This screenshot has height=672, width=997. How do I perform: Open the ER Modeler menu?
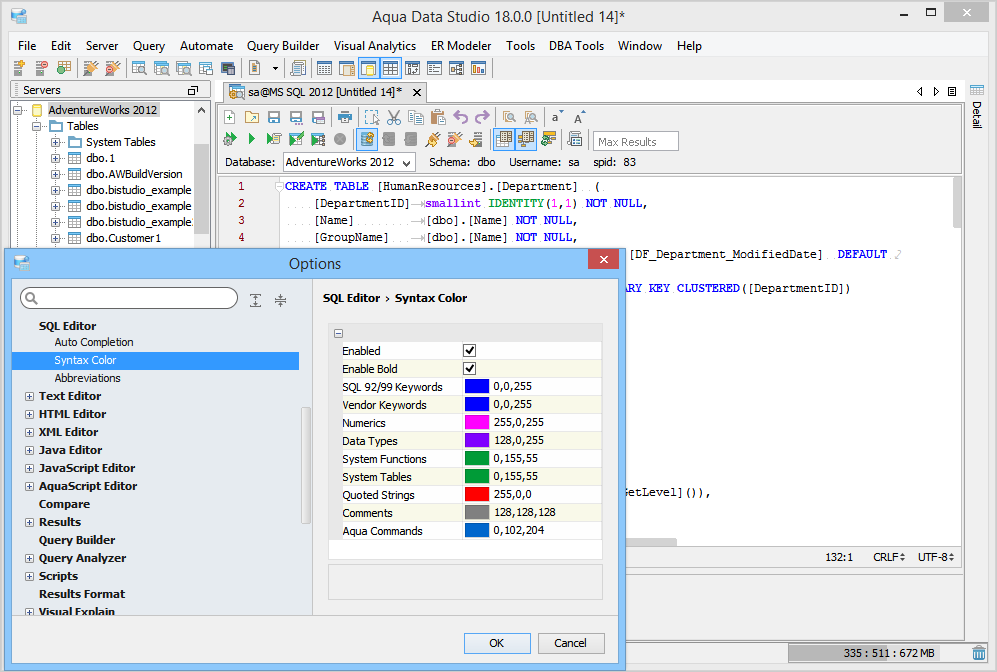point(461,46)
